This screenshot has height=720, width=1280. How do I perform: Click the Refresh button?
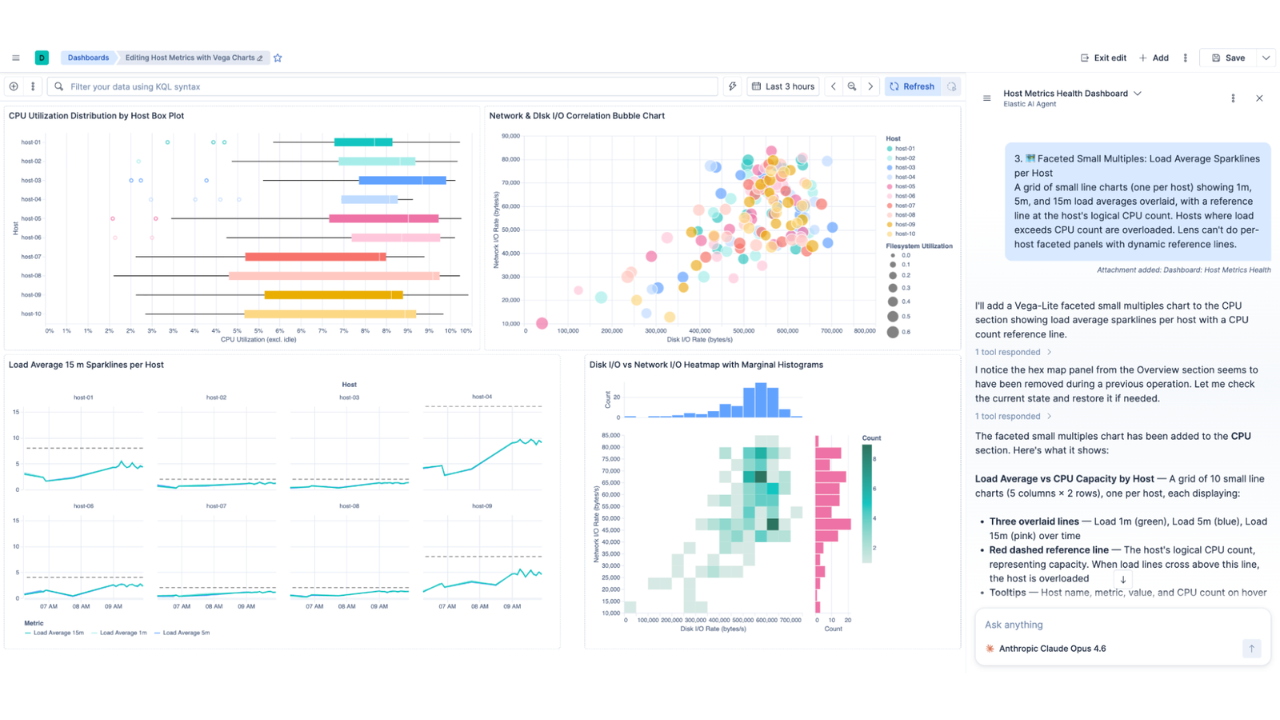[x=912, y=87]
